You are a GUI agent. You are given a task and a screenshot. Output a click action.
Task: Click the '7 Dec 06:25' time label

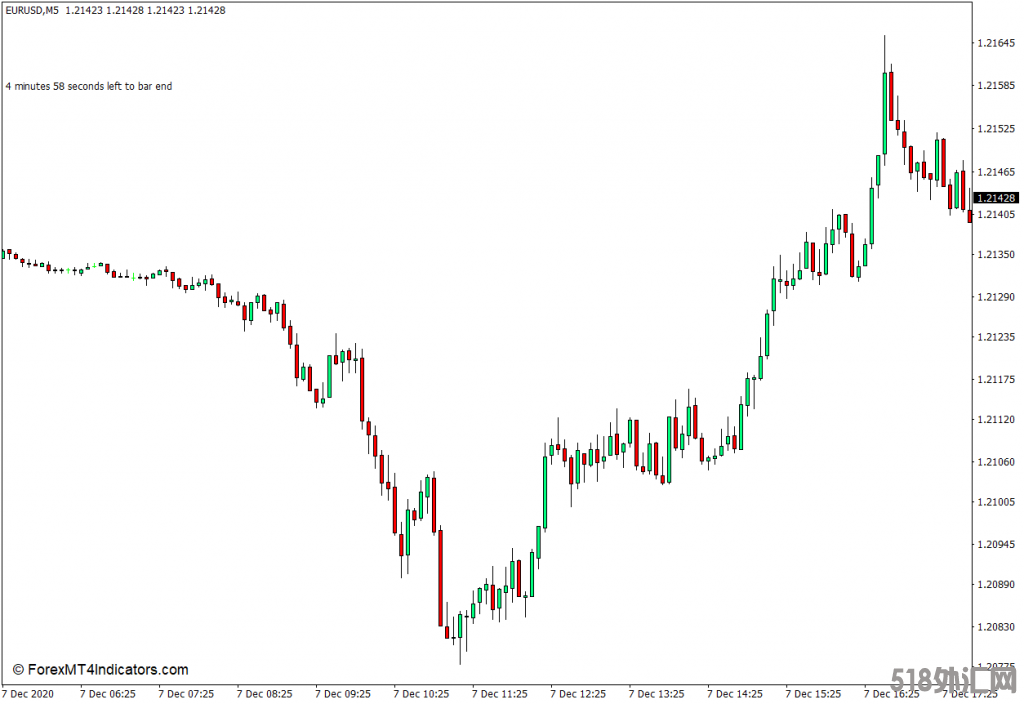coord(108,694)
